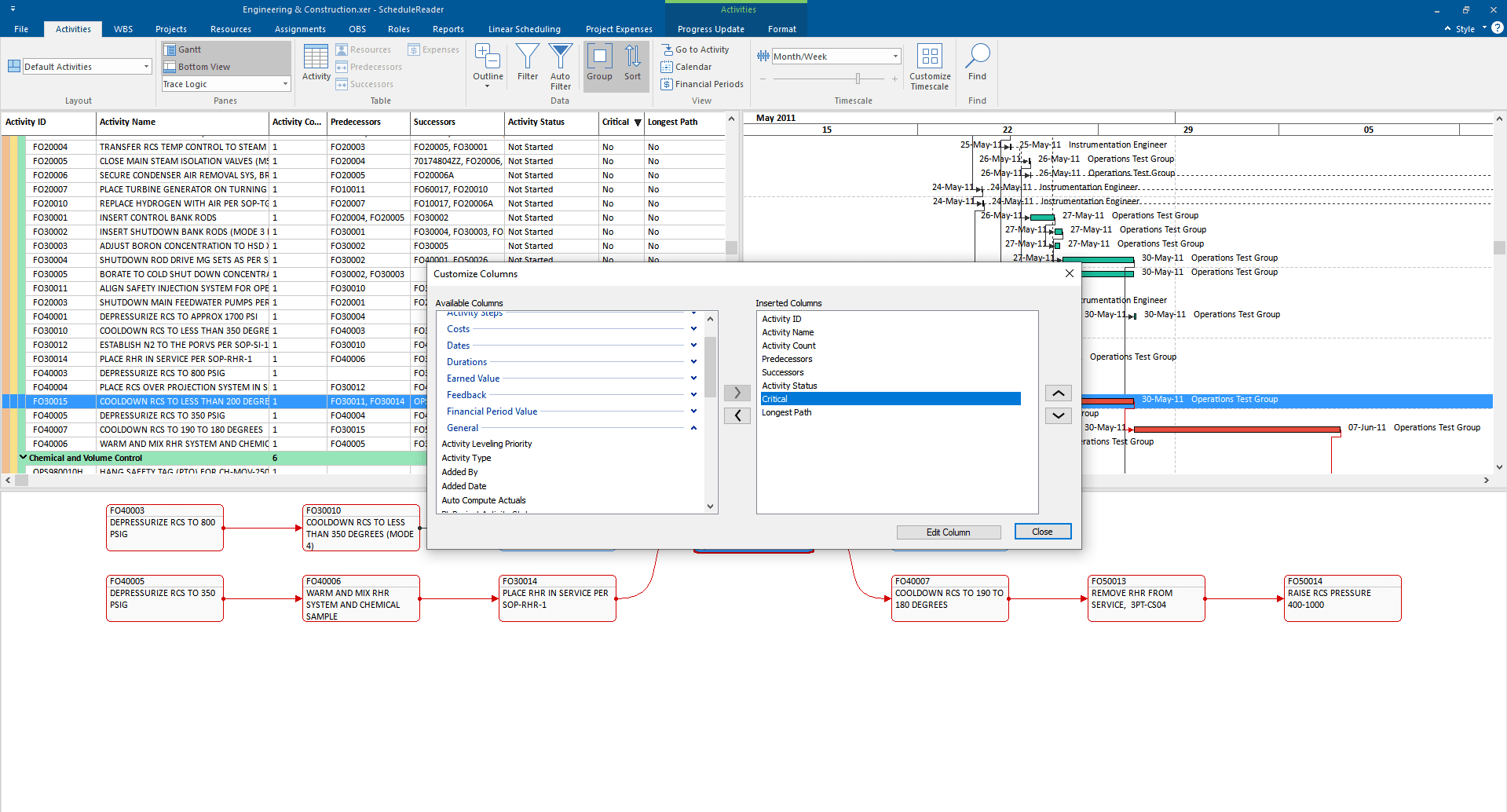Zoom in timescale with plus icon
Image resolution: width=1507 pixels, height=812 pixels.
[x=894, y=79]
